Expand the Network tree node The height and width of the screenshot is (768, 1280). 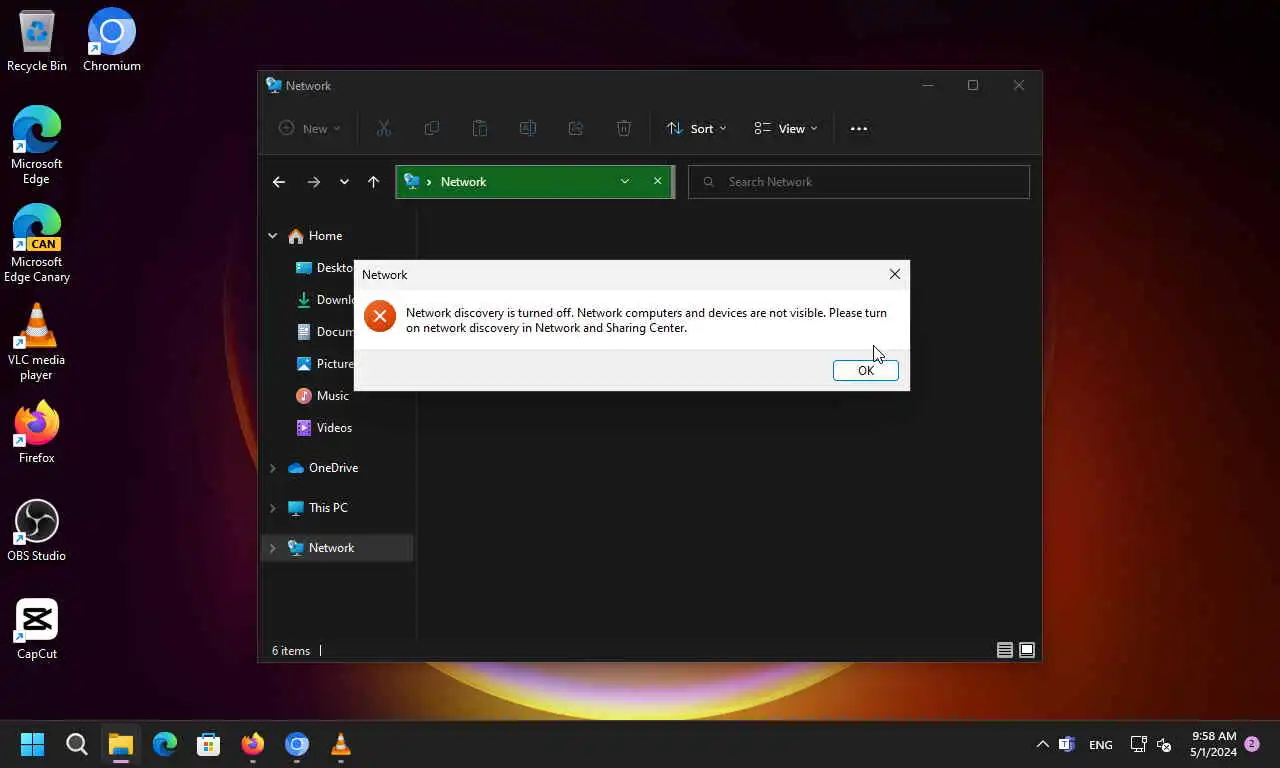[x=272, y=548]
